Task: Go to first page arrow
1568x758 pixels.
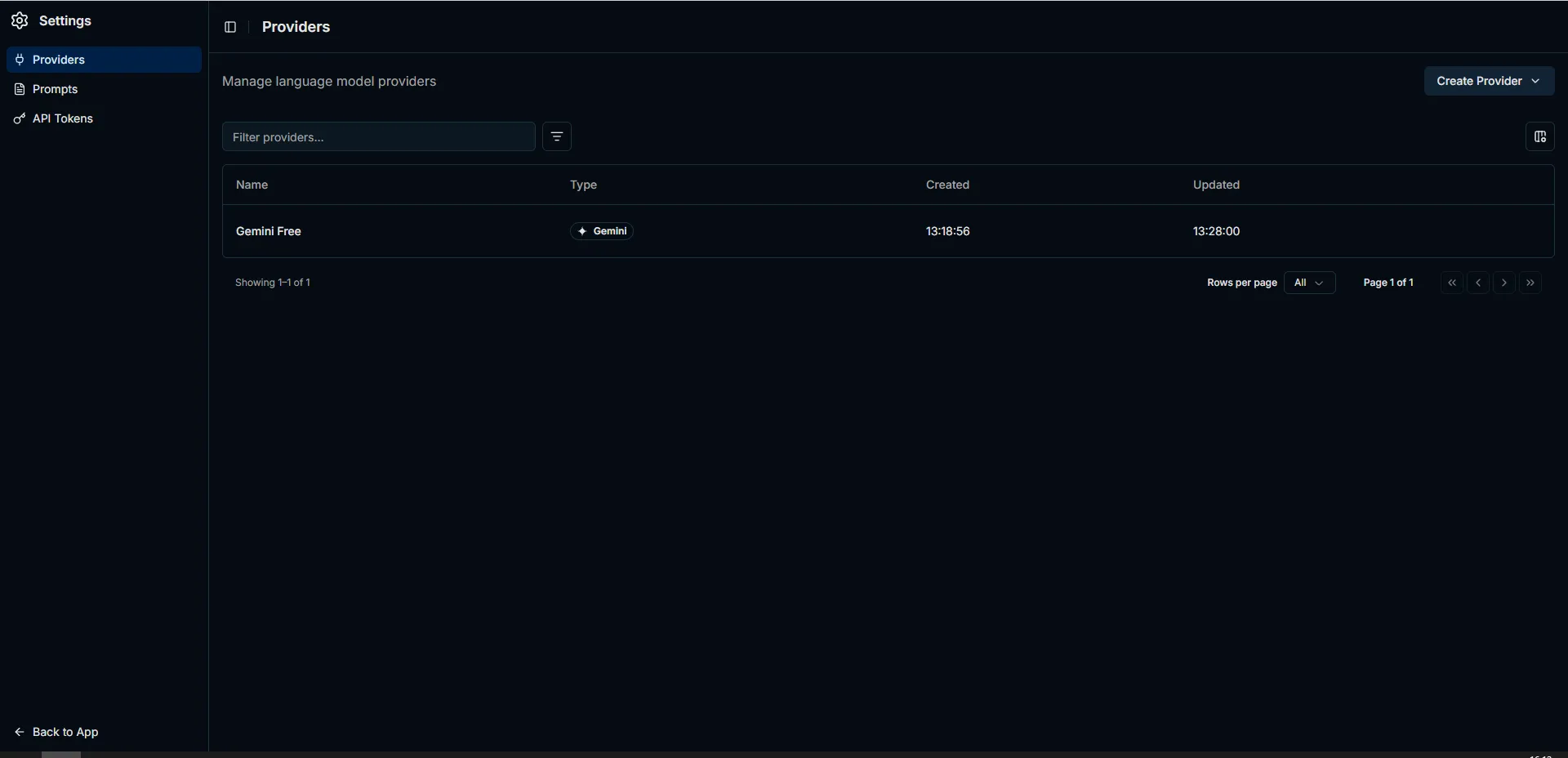Action: coord(1452,283)
